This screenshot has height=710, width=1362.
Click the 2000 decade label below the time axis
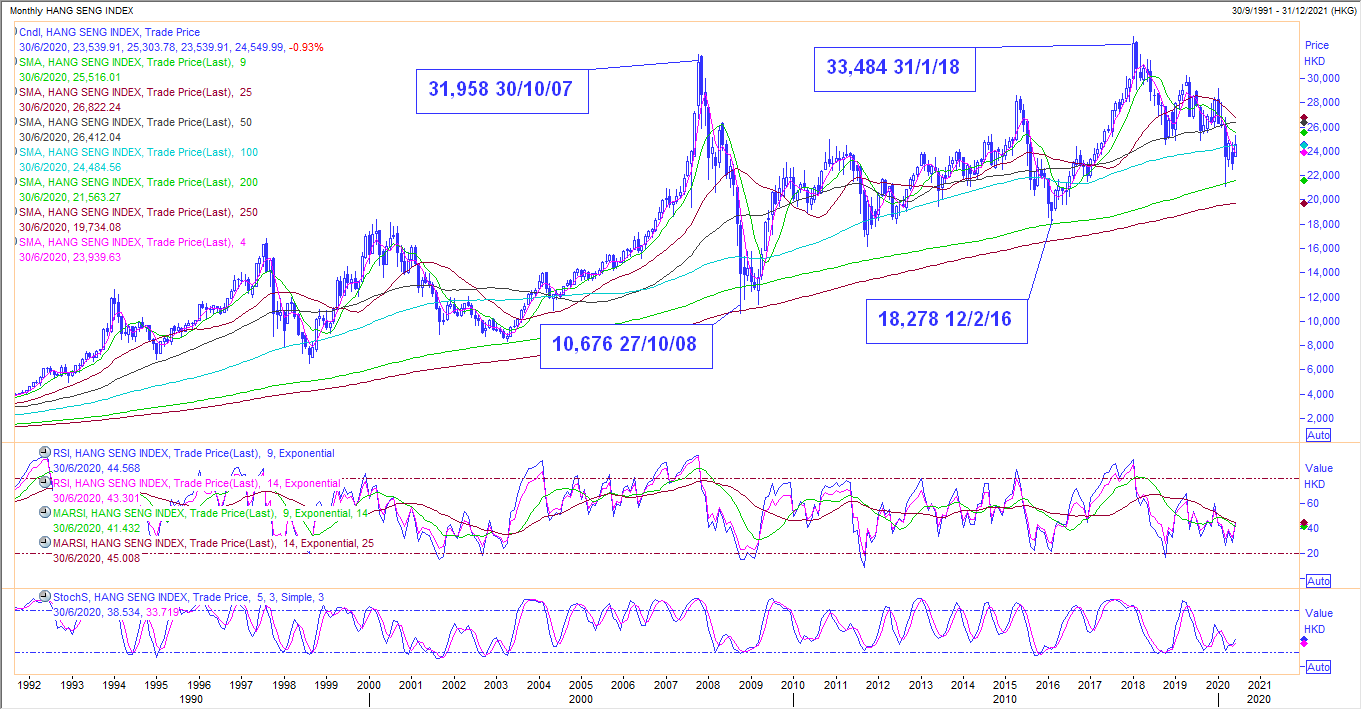tap(581, 699)
